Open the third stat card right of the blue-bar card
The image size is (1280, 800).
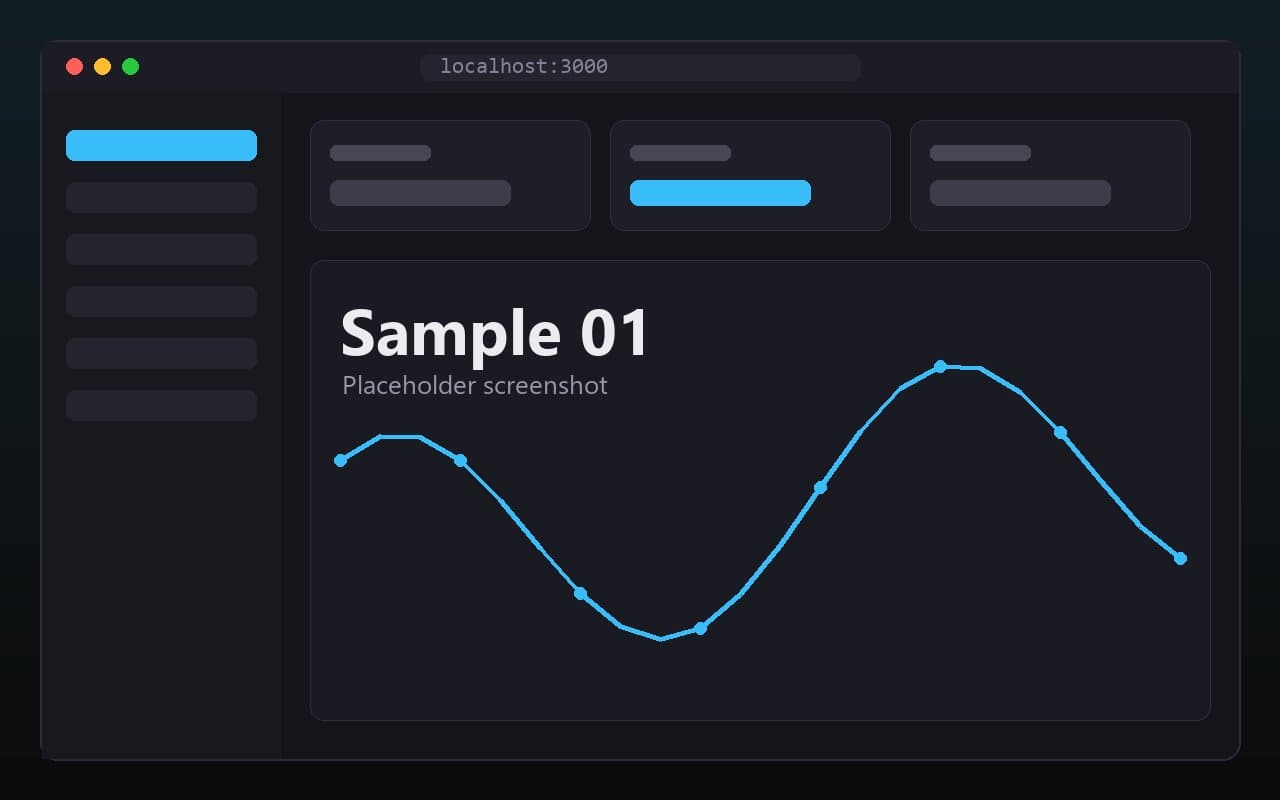(1050, 175)
